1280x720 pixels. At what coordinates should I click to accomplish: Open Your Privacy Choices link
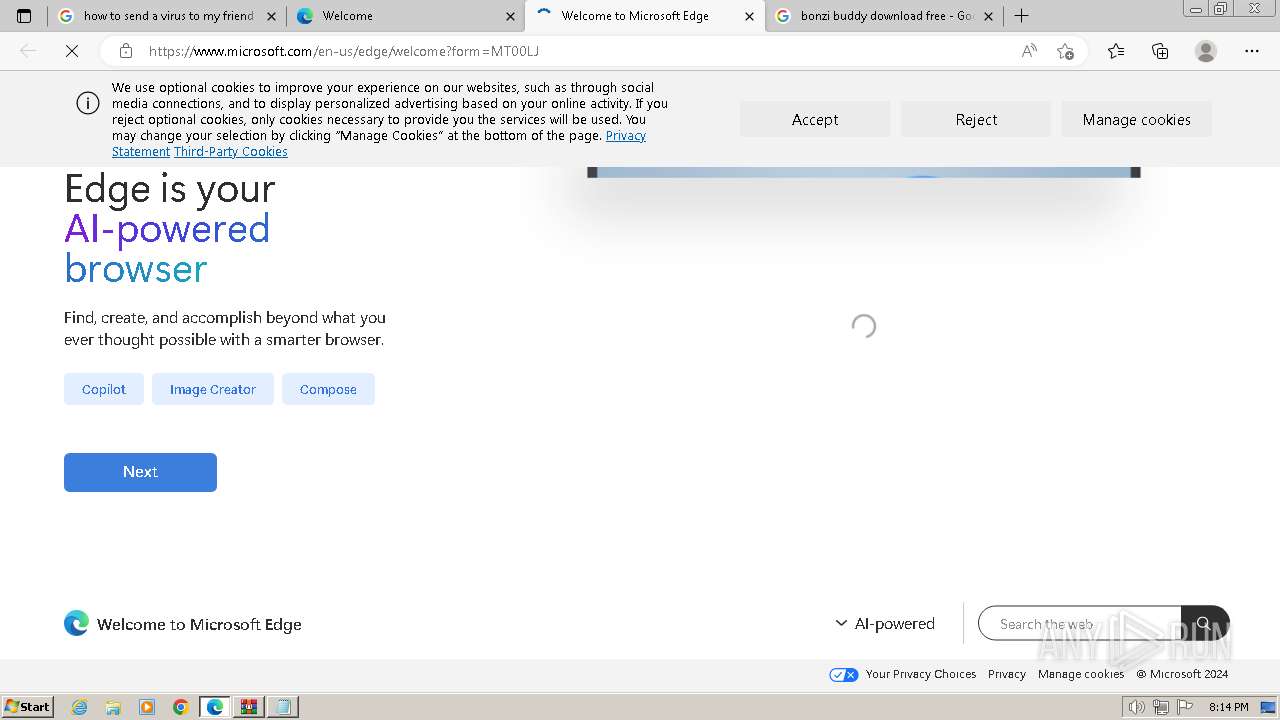[x=903, y=674]
